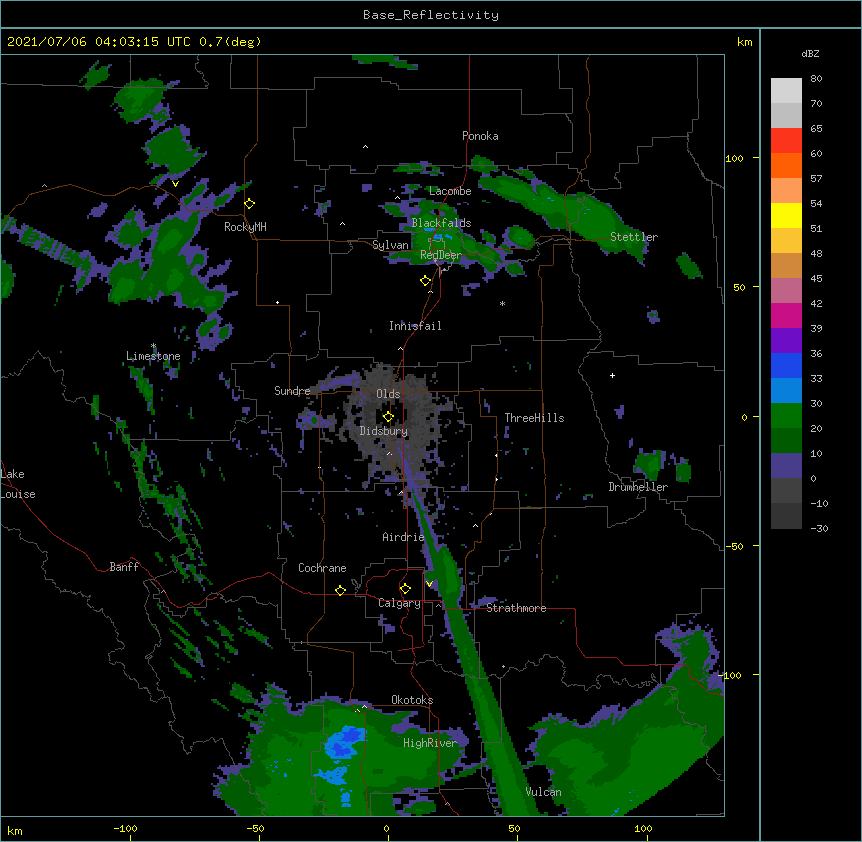Select the yellow diamond marker above Calgary label

tap(405, 589)
